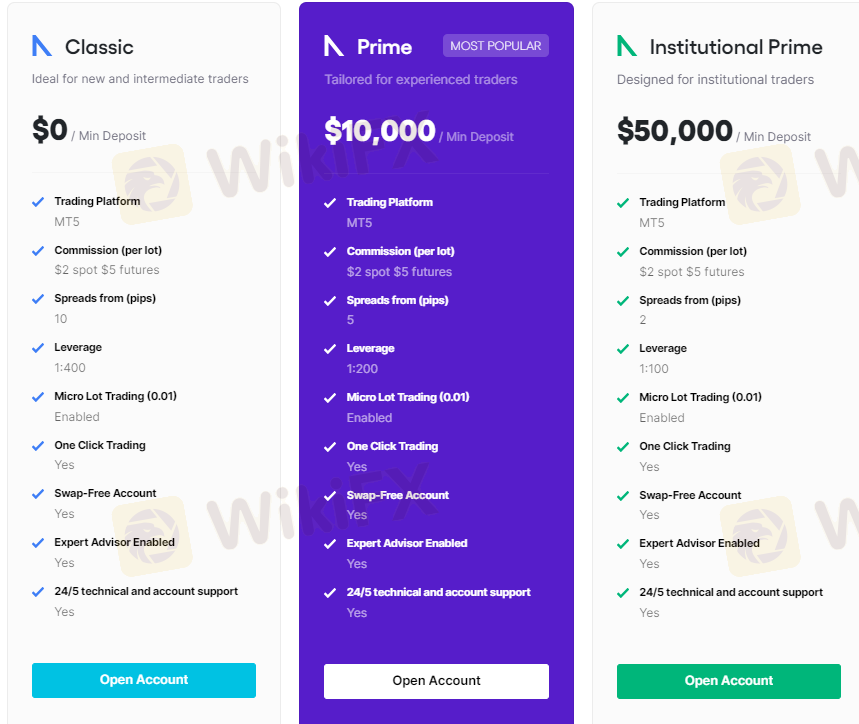This screenshot has height=724, width=859.
Task: Click the Classic 1:400 leverage value
Action: click(71, 368)
